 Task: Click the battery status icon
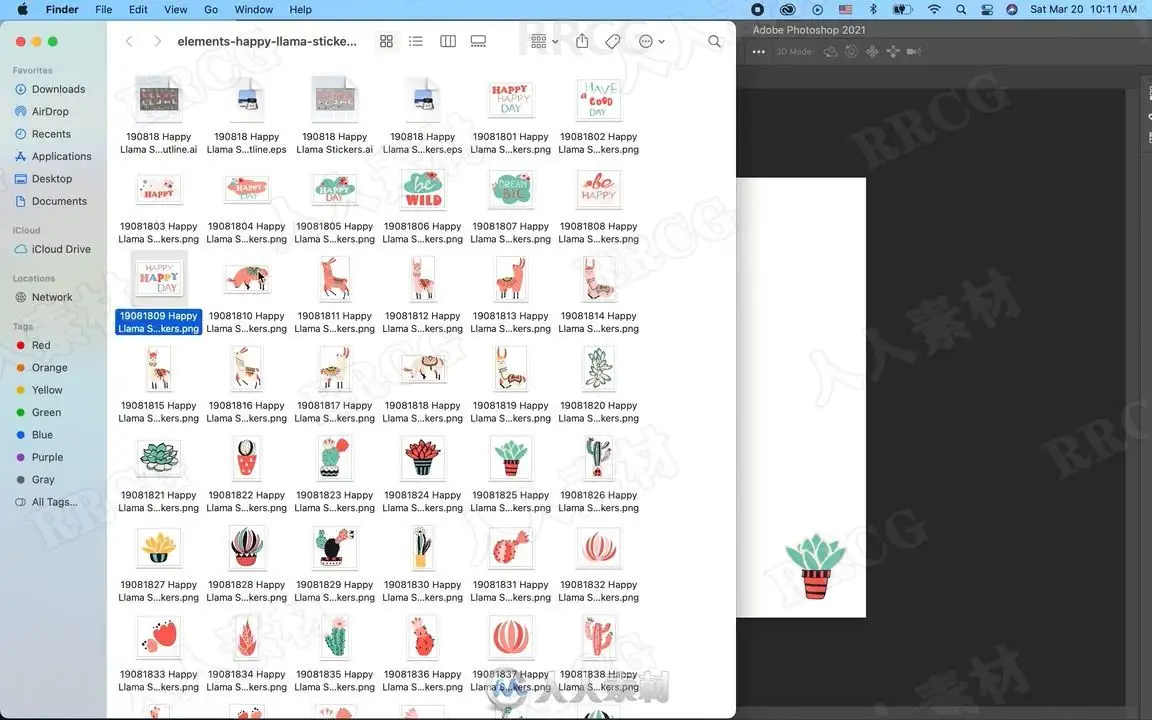coord(902,10)
